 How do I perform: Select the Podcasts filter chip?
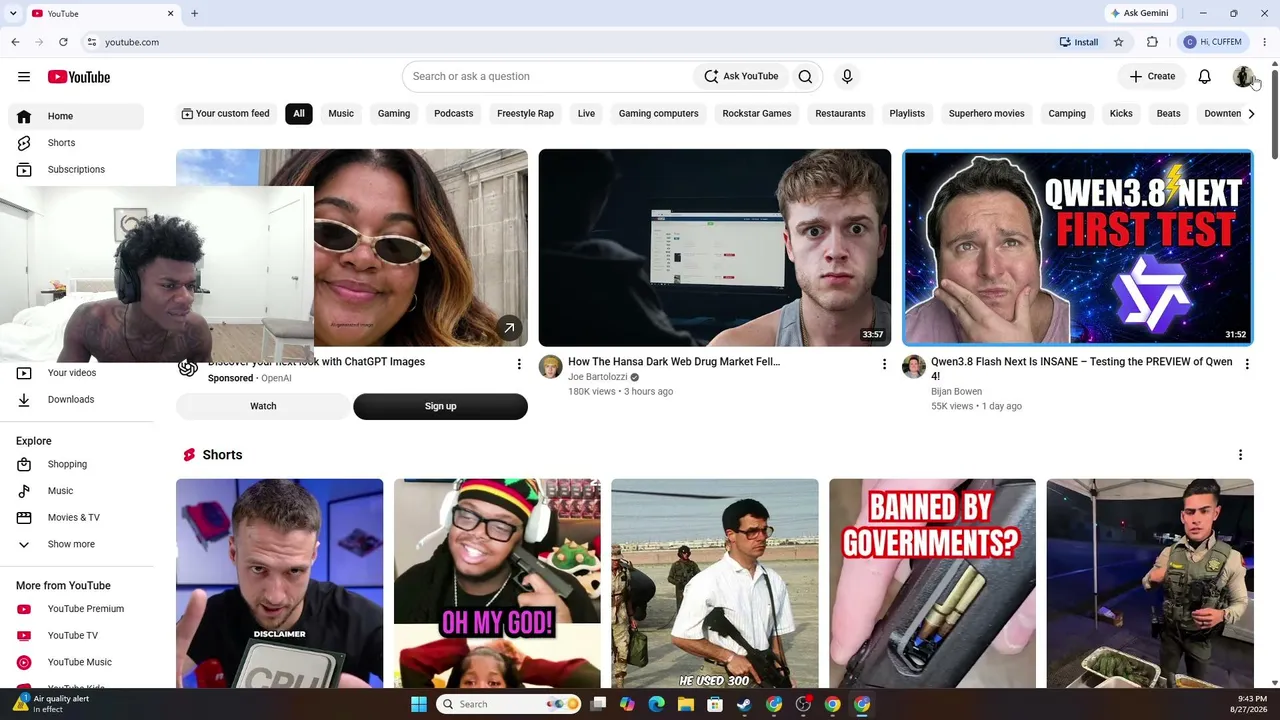tap(454, 114)
